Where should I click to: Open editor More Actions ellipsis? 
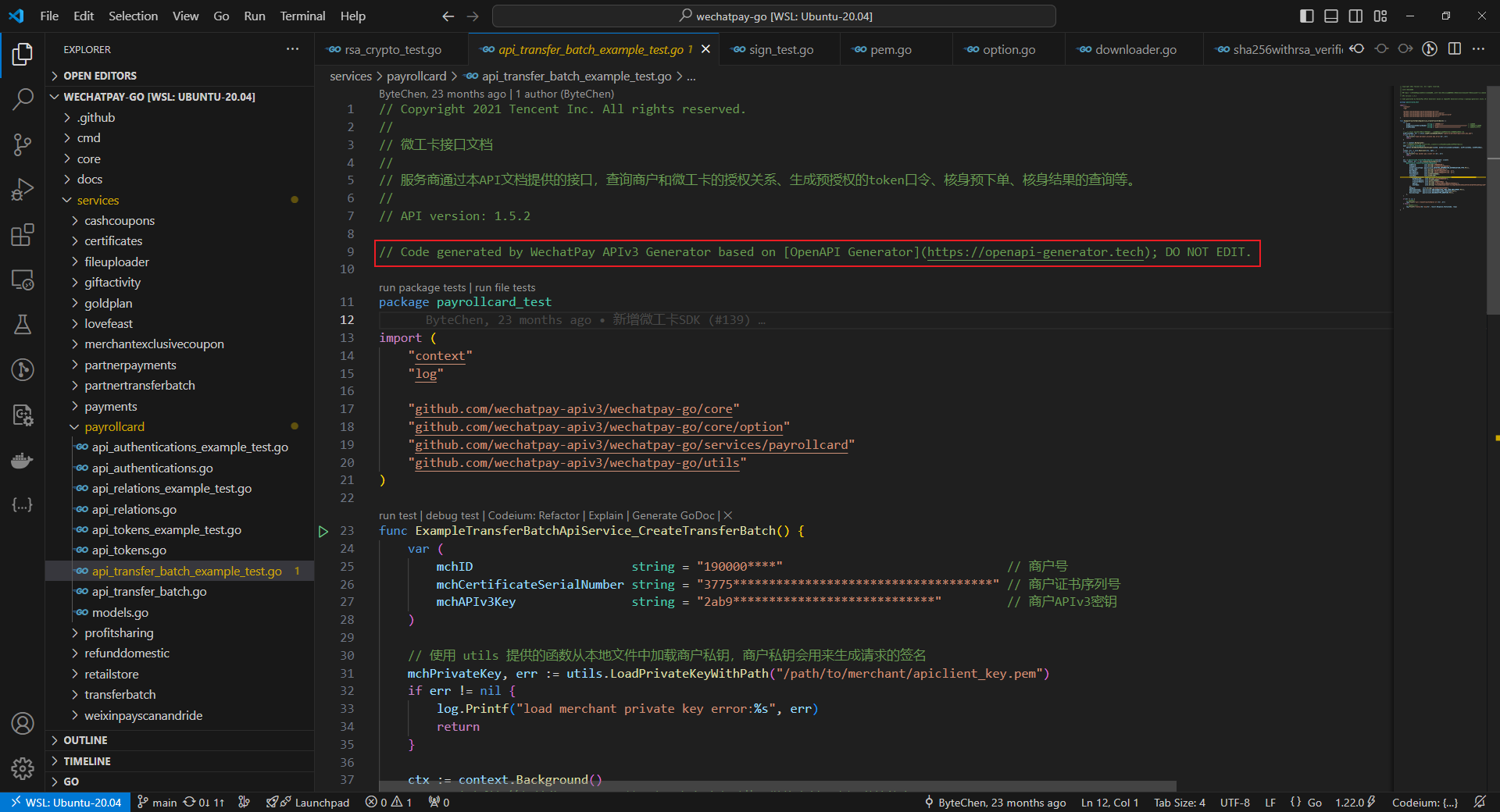tap(1478, 48)
